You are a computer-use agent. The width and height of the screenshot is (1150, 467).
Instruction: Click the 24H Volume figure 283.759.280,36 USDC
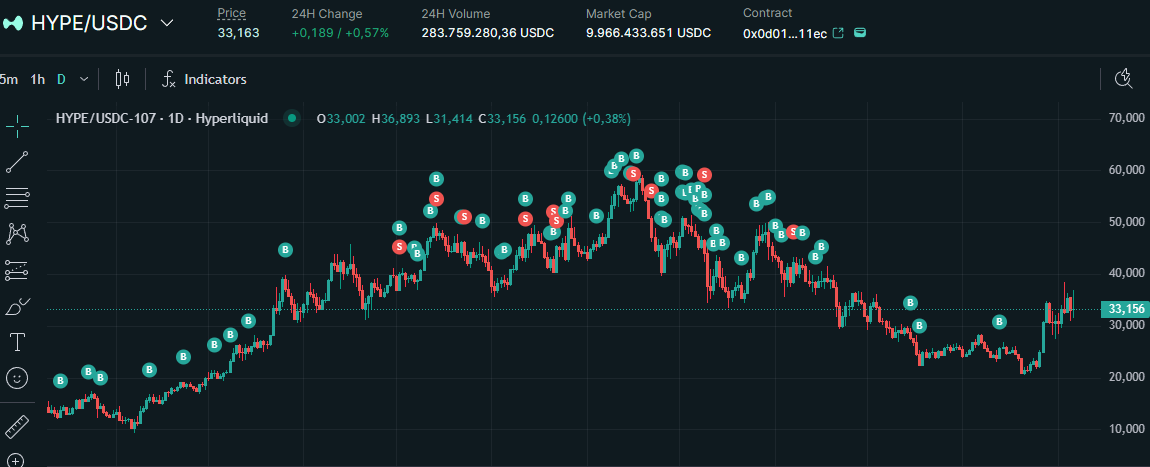(x=488, y=33)
